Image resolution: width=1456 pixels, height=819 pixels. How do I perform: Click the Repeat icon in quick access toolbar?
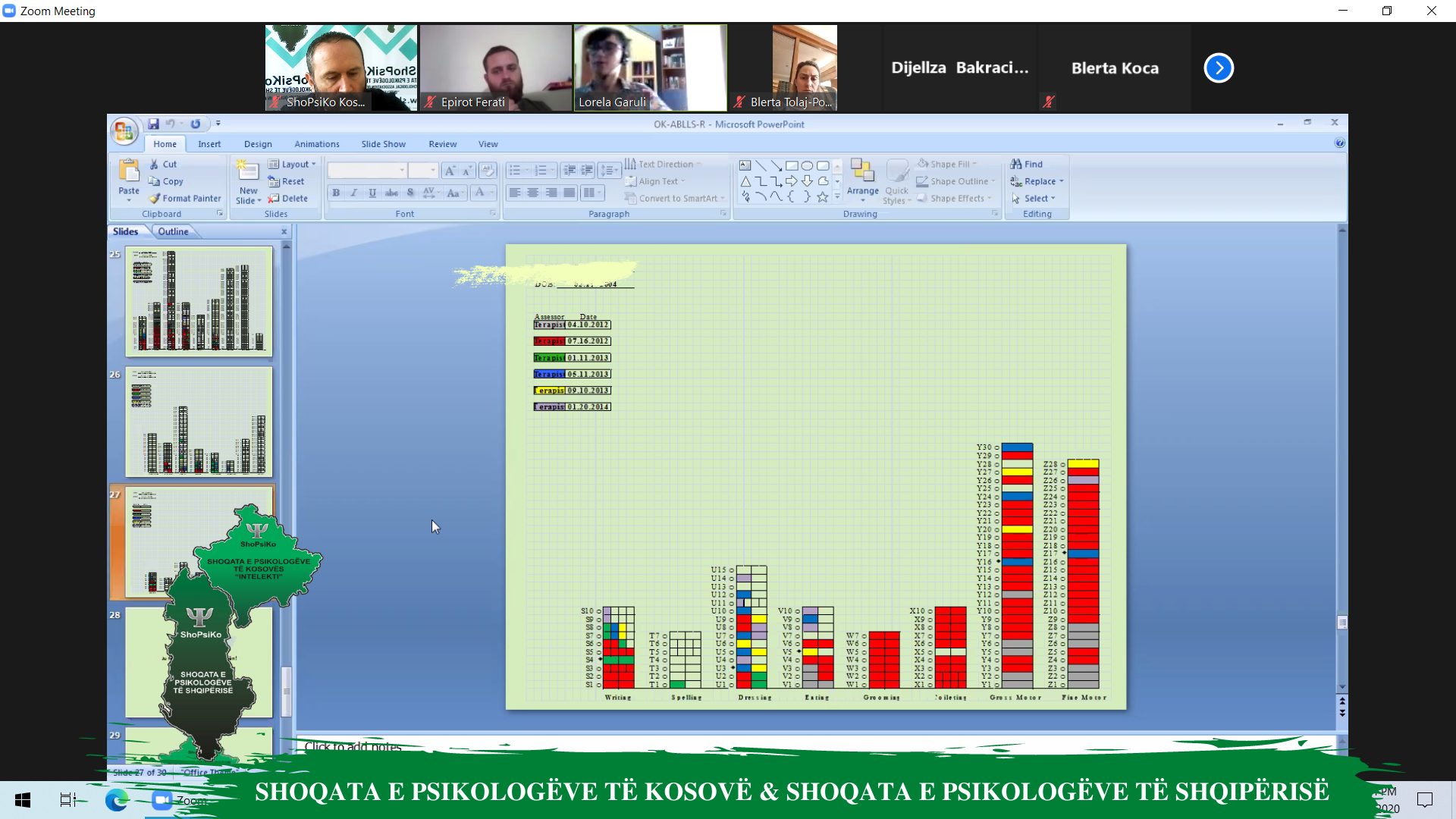click(x=196, y=124)
